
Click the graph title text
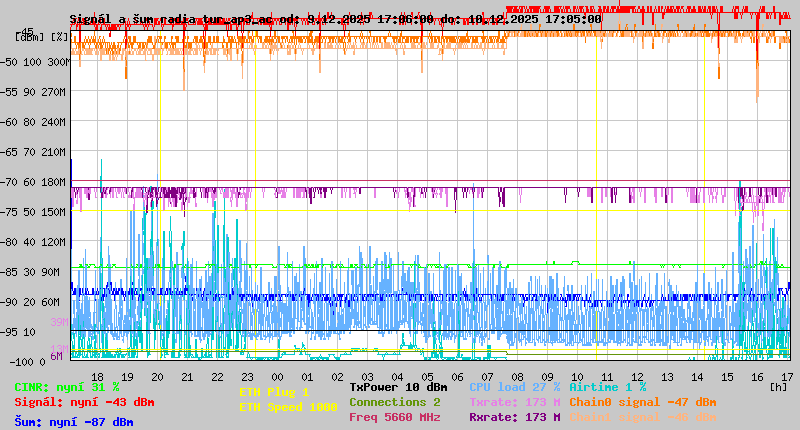[x=335, y=19]
